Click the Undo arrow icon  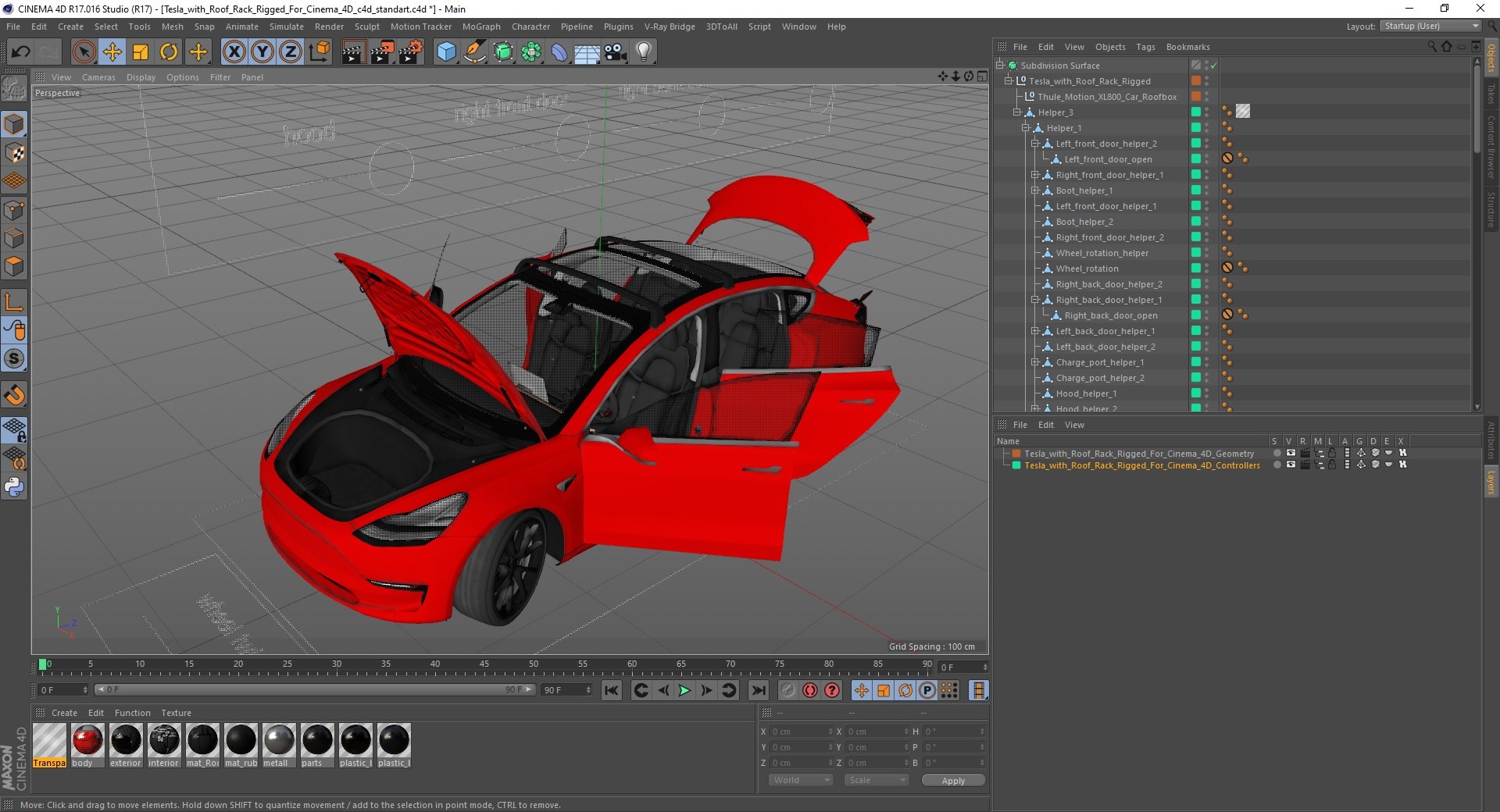[21, 52]
